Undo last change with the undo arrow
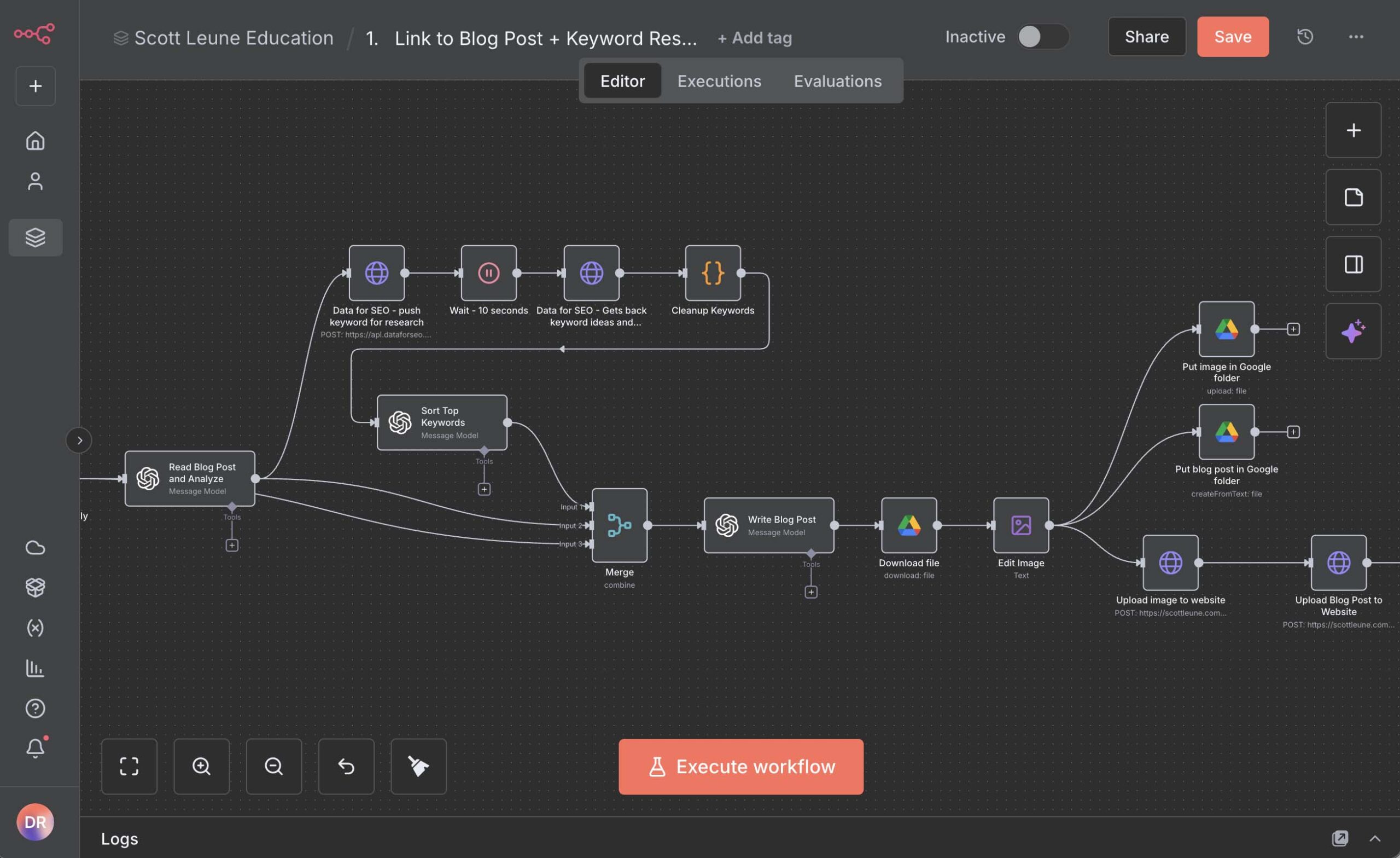This screenshot has width=1400, height=858. point(346,766)
